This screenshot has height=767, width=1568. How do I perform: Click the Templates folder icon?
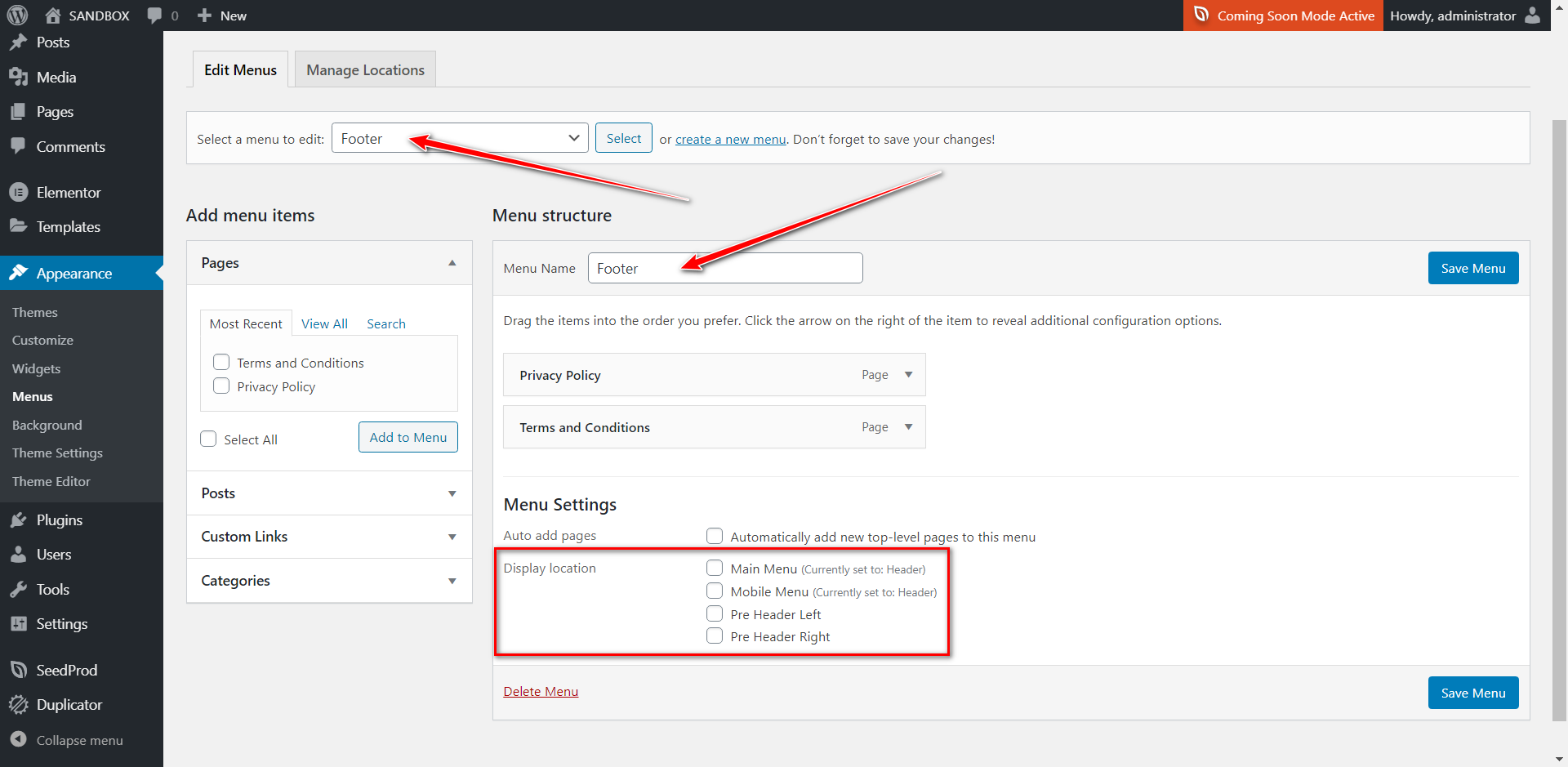(x=18, y=226)
